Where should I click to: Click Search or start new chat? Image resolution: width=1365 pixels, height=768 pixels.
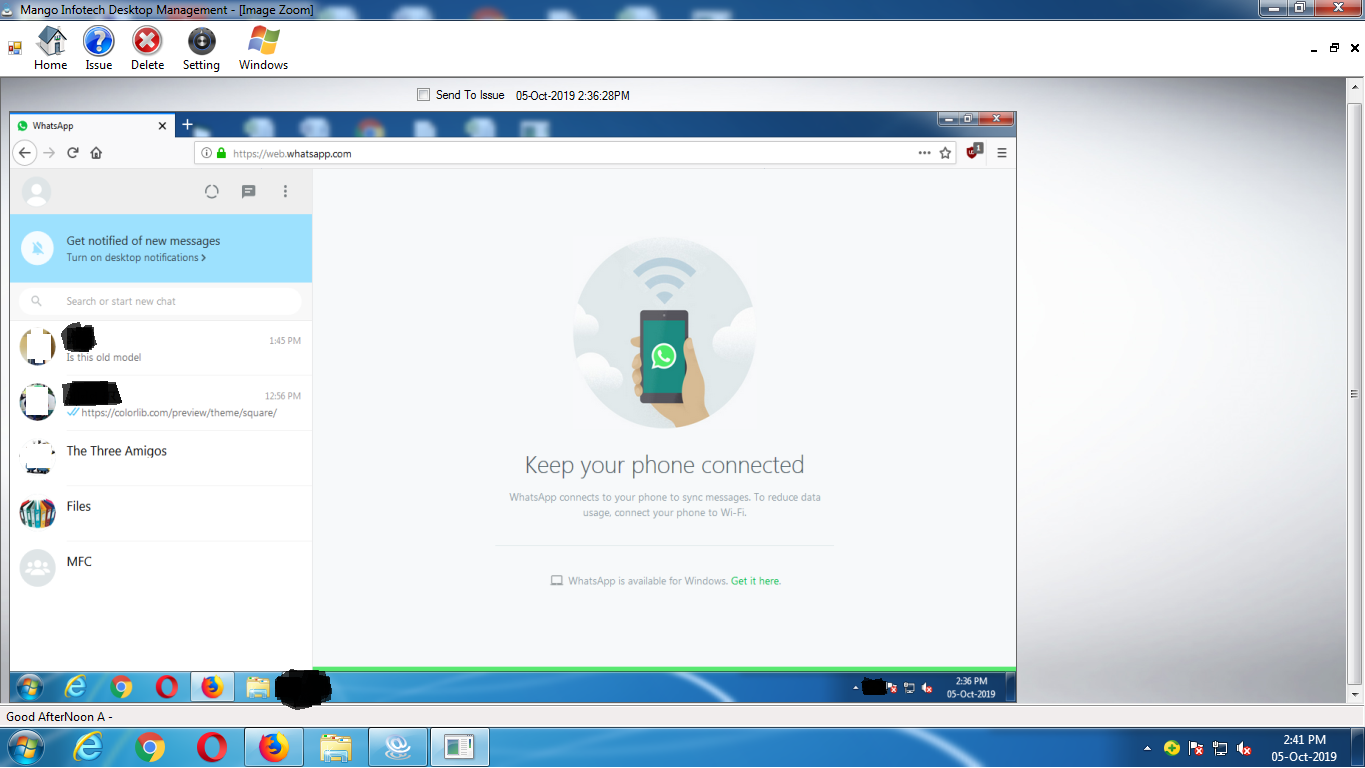160,301
